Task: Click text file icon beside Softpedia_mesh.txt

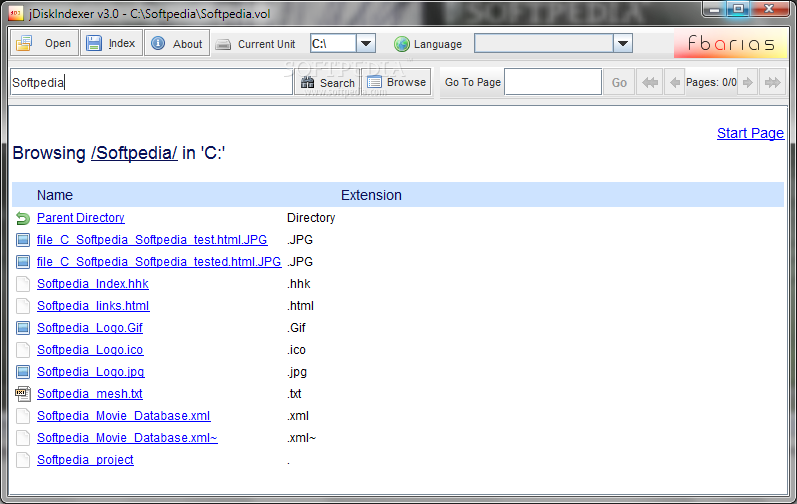Action: point(23,394)
